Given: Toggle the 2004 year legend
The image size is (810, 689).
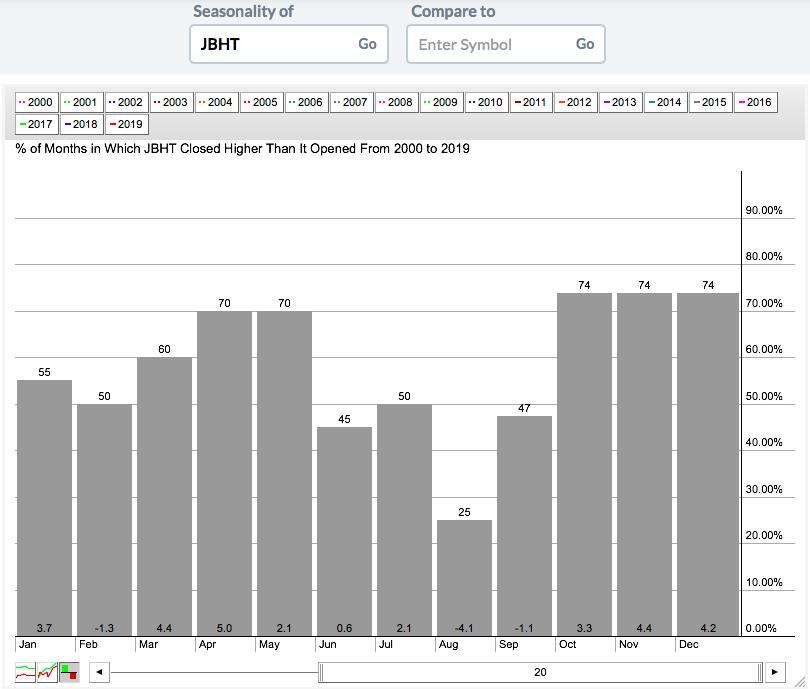Looking at the screenshot, I should pyautogui.click(x=216, y=102).
